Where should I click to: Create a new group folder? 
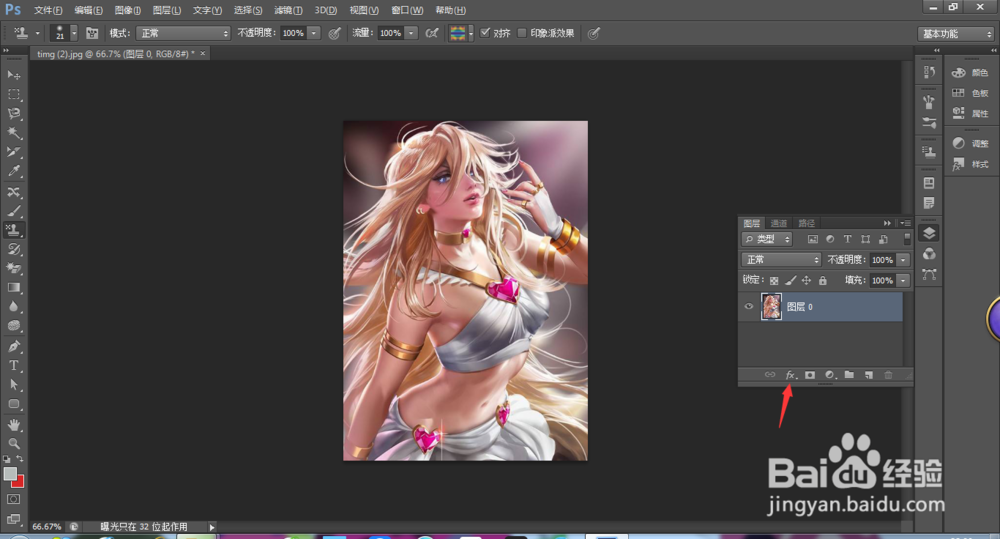coord(849,375)
